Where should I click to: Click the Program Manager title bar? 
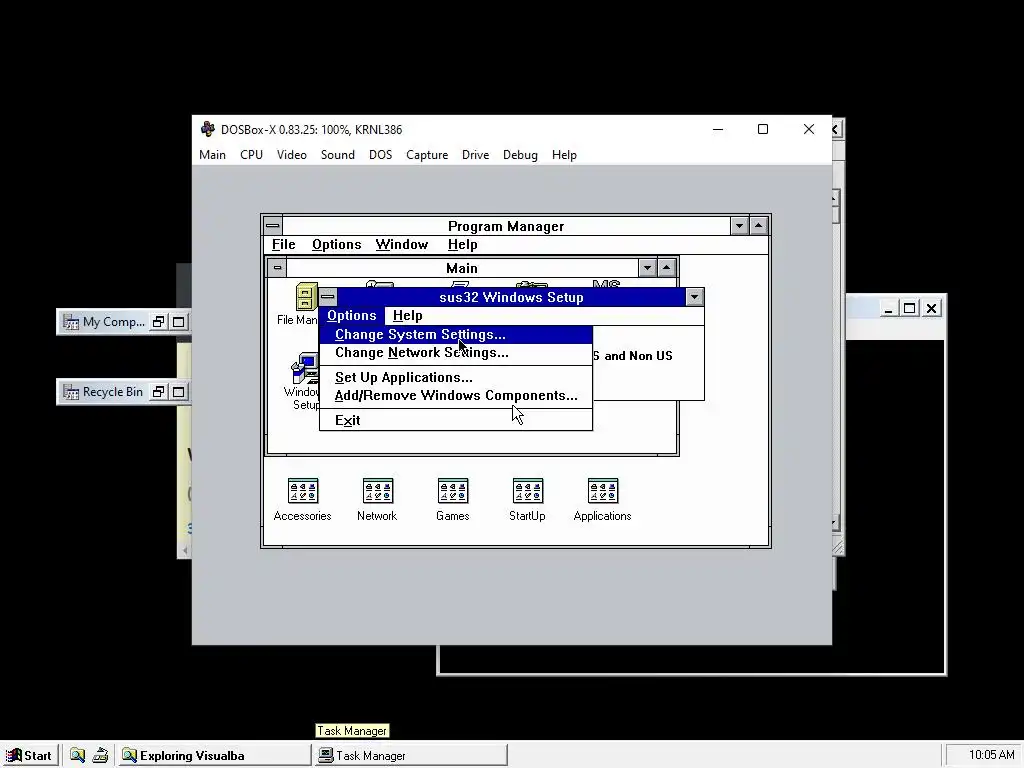[x=505, y=226]
